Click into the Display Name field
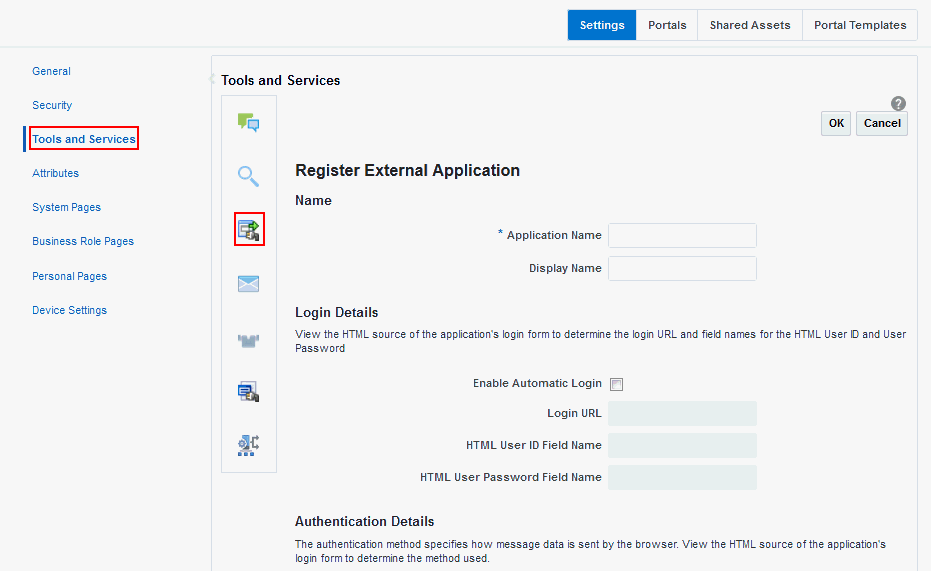 tap(682, 268)
